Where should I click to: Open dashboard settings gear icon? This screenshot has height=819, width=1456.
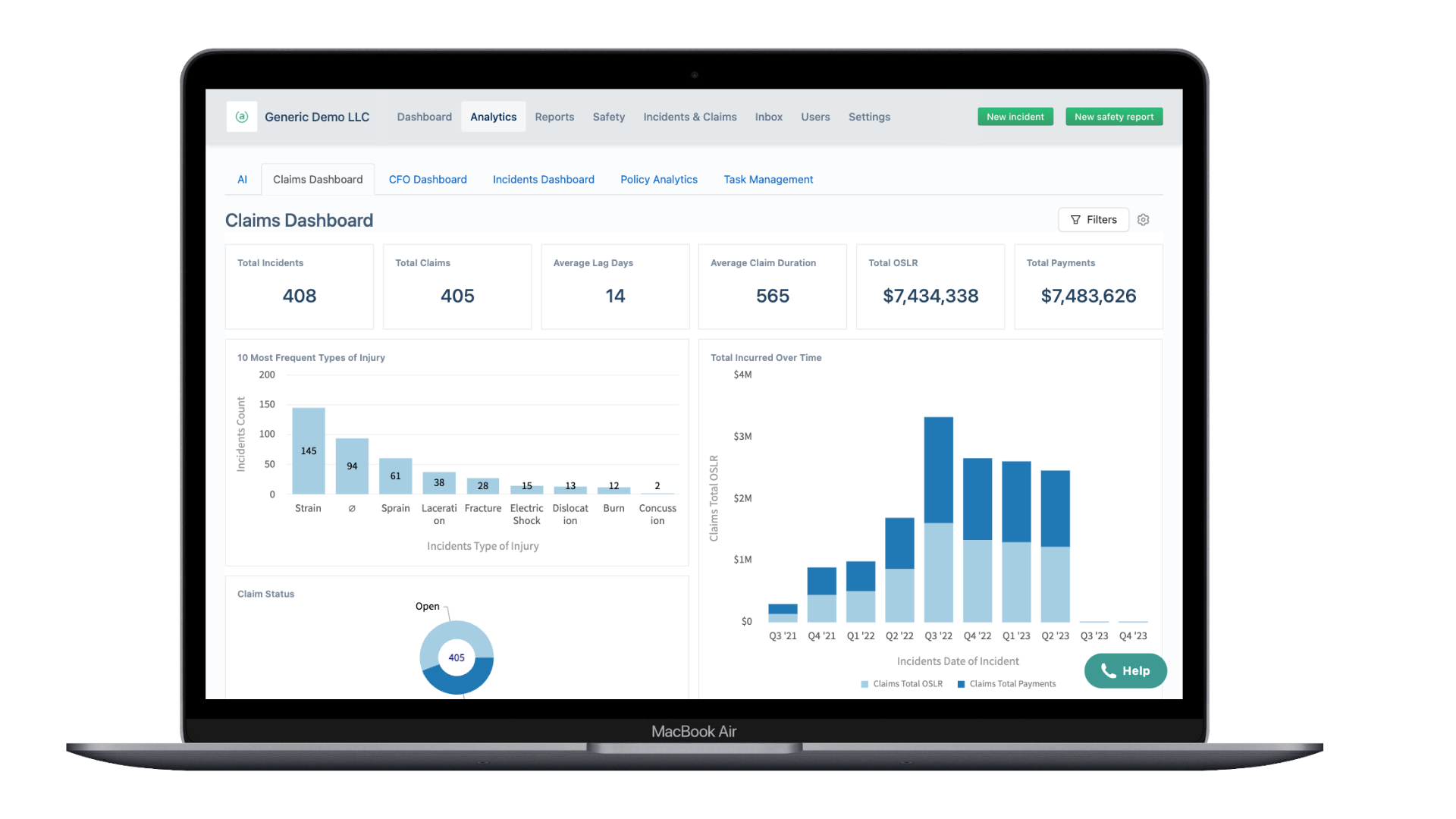coord(1143,220)
